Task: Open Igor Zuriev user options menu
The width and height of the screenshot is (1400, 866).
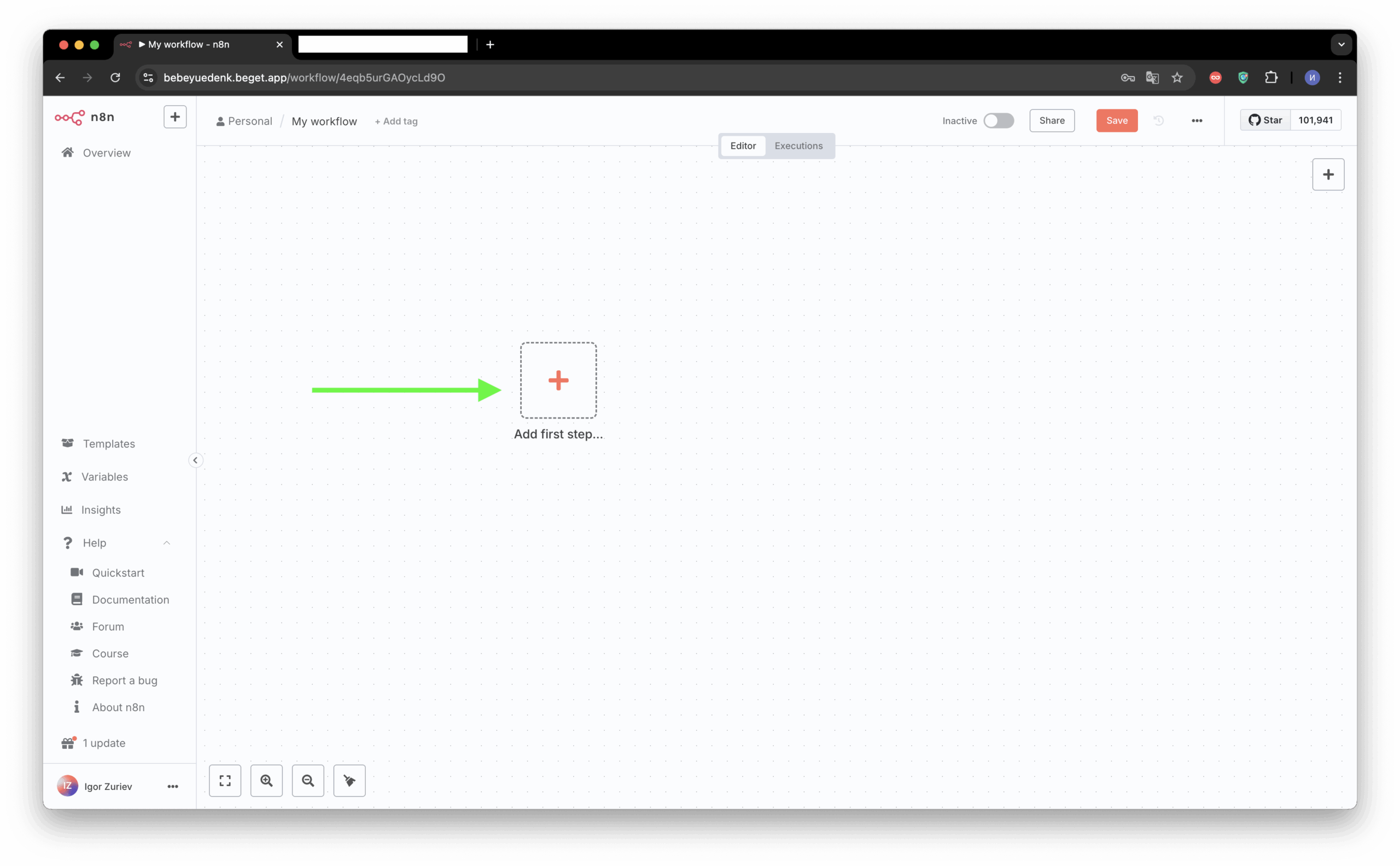Action: 172,786
